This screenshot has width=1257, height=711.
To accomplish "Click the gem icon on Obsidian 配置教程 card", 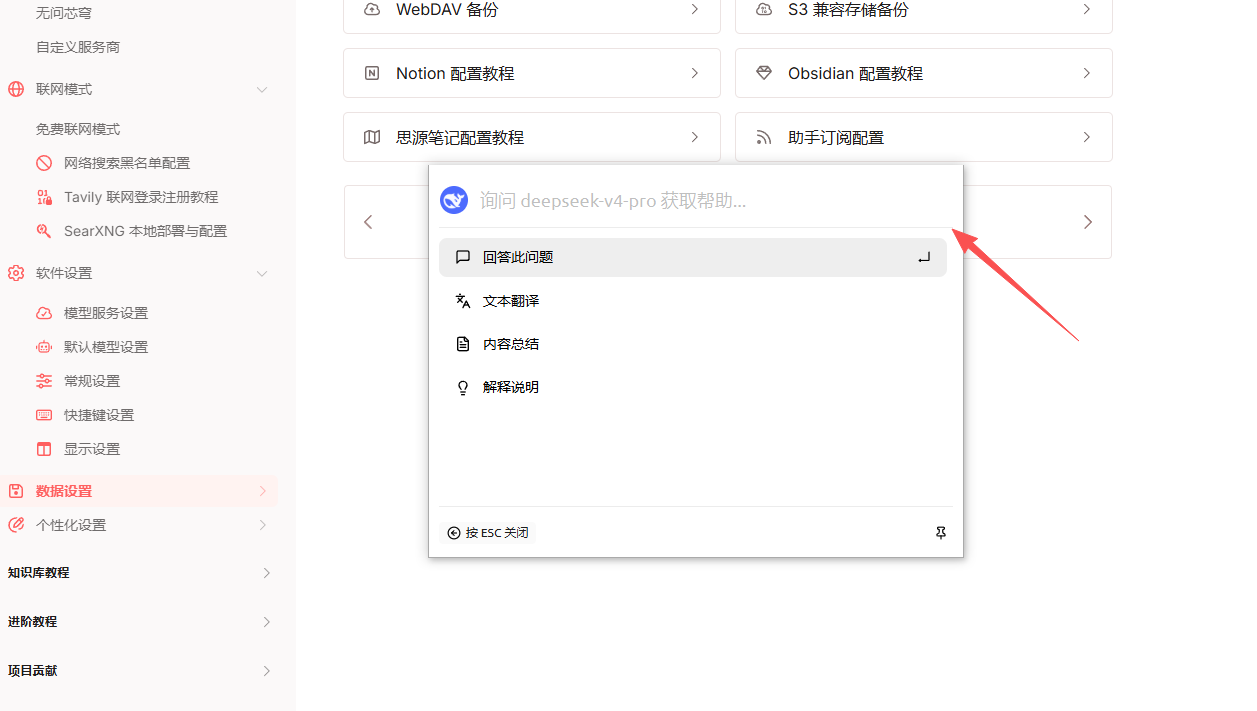I will pos(764,73).
